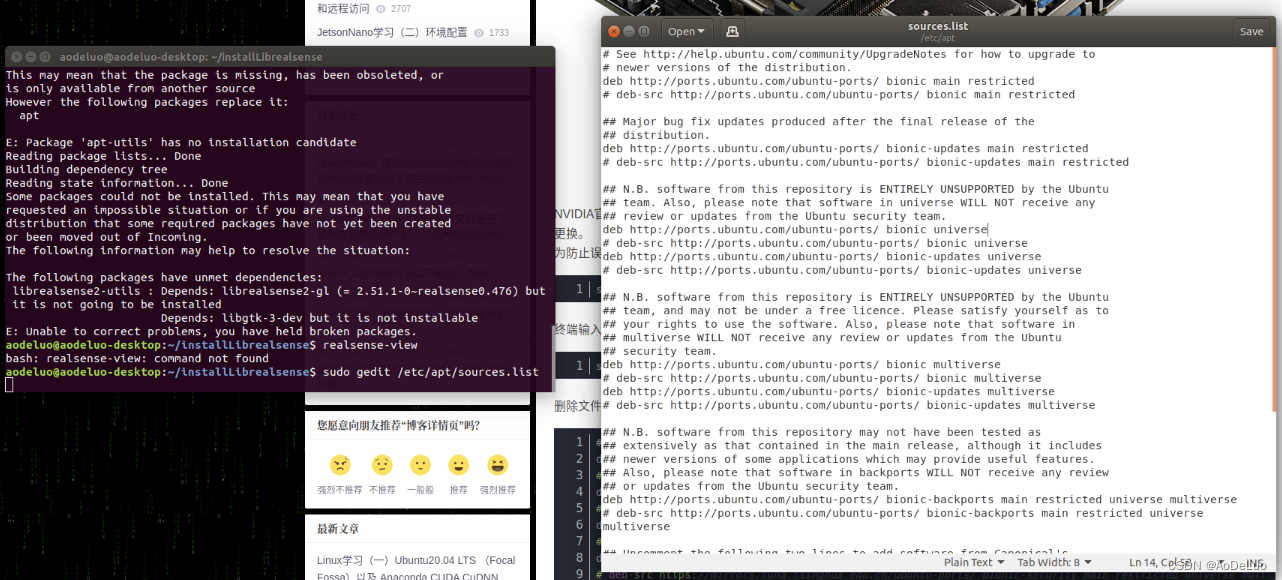Open the Linux学习 Ubuntu20.04 LTS article link
1282x580 pixels.
point(418,560)
